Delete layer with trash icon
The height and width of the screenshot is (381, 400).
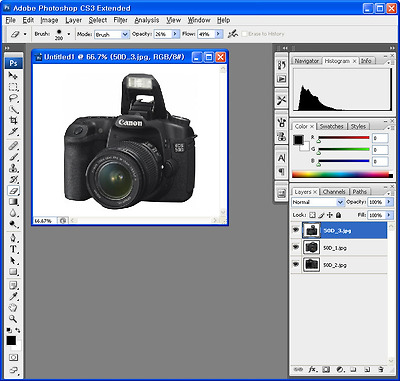pos(381,369)
